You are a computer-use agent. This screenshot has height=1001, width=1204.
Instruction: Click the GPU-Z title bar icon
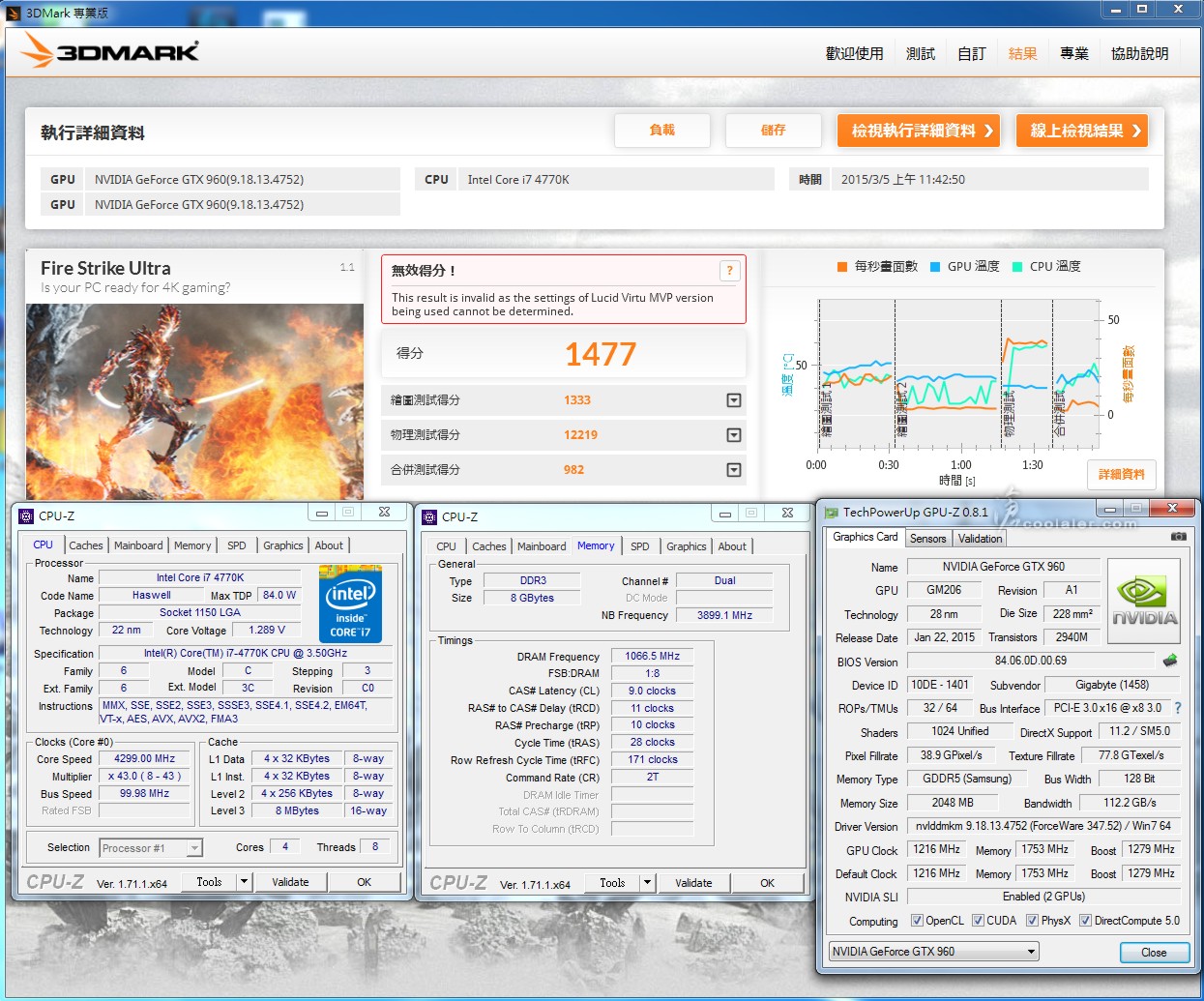831,512
